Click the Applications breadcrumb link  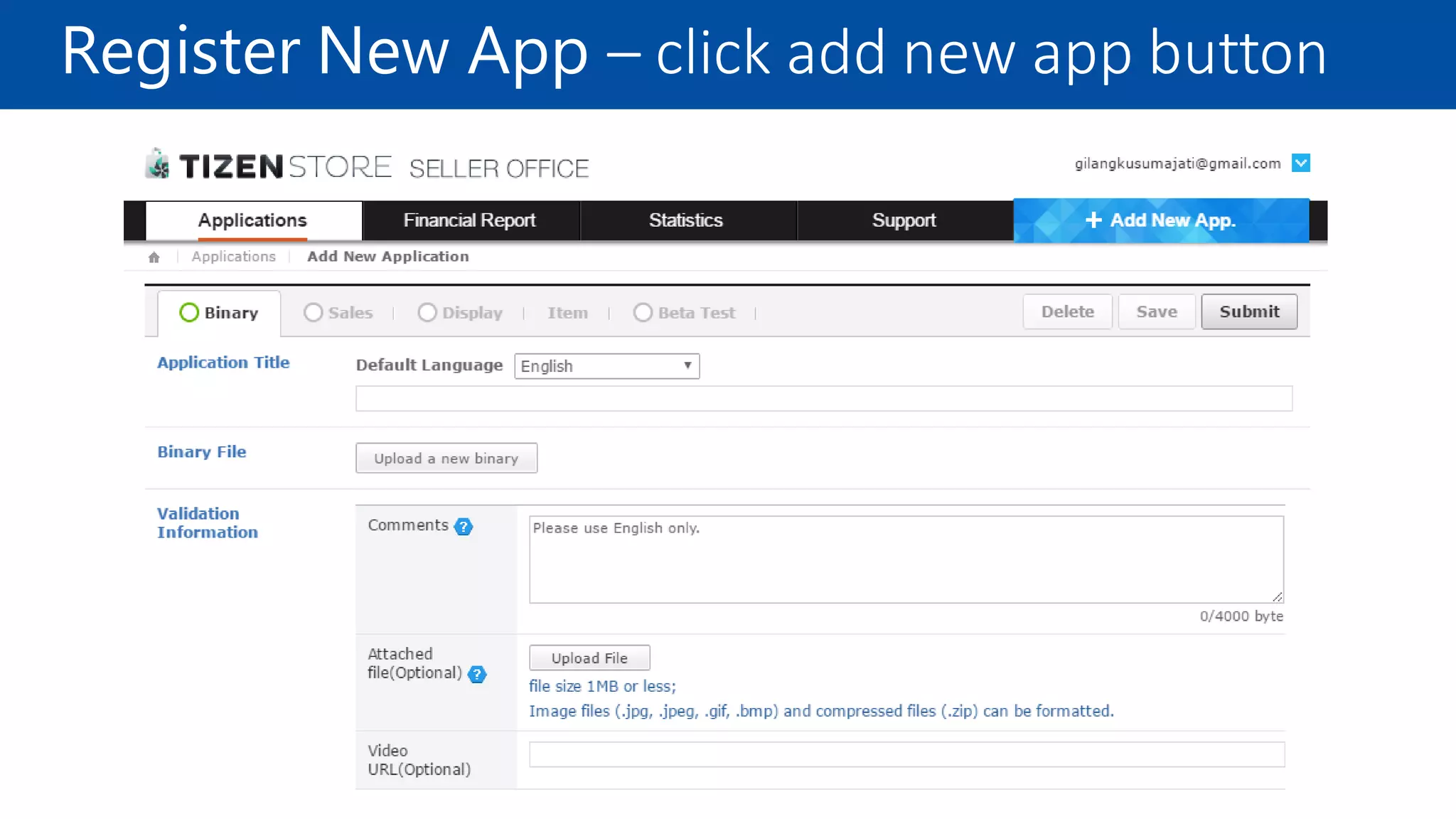click(233, 257)
